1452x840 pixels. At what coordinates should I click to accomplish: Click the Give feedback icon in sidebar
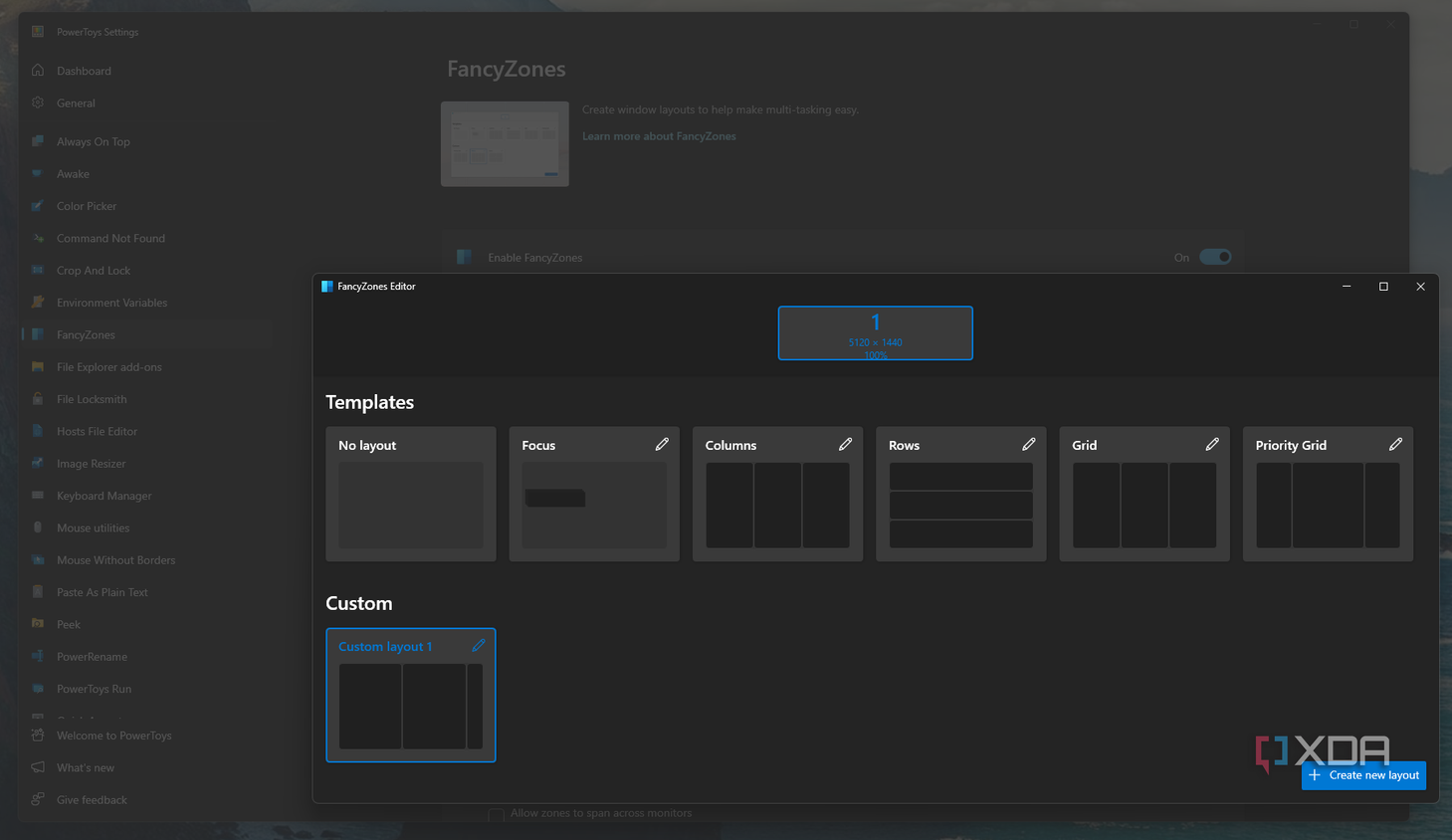(38, 799)
